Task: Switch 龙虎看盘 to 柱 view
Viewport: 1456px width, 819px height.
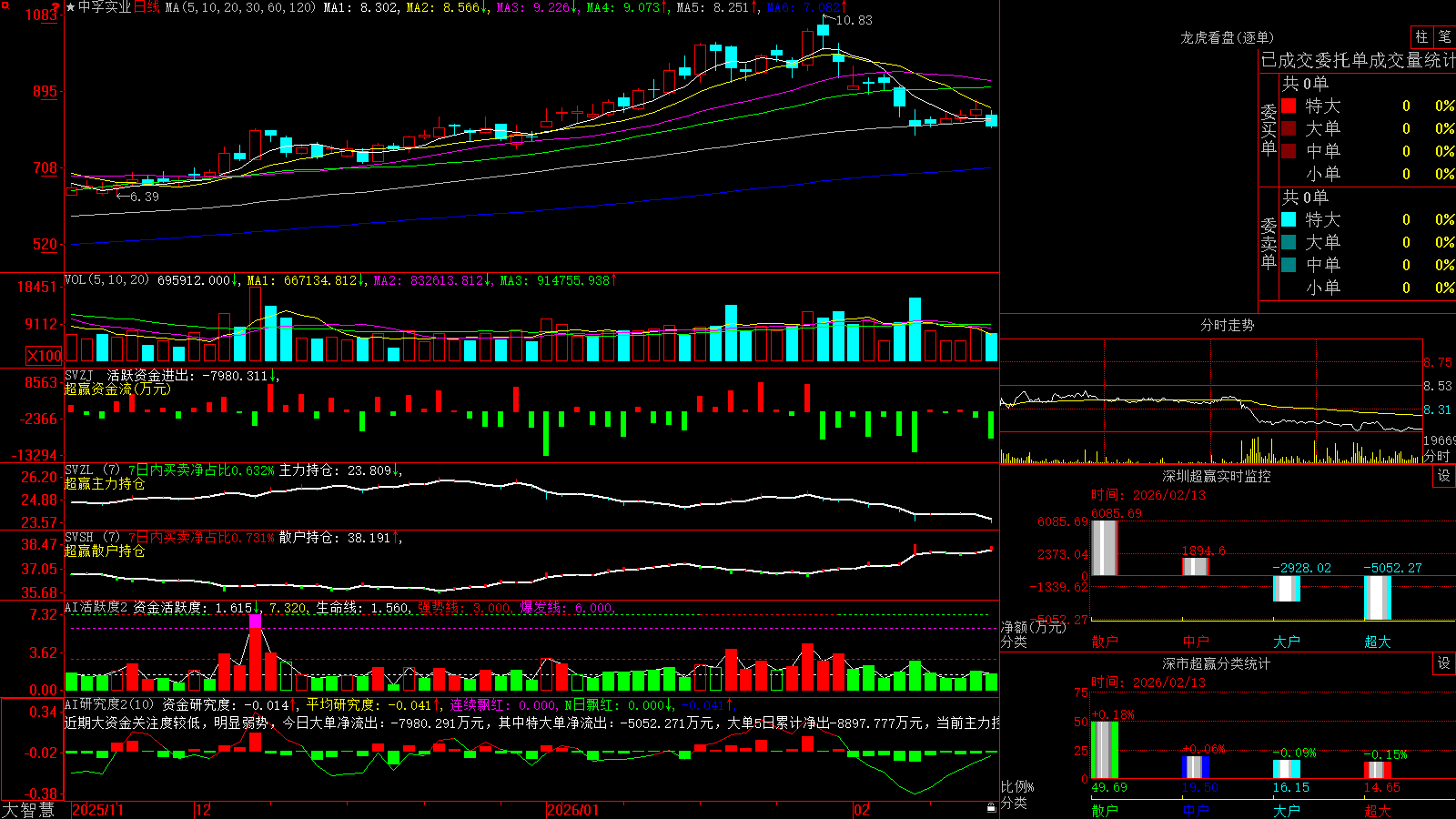Action: coord(1421,36)
